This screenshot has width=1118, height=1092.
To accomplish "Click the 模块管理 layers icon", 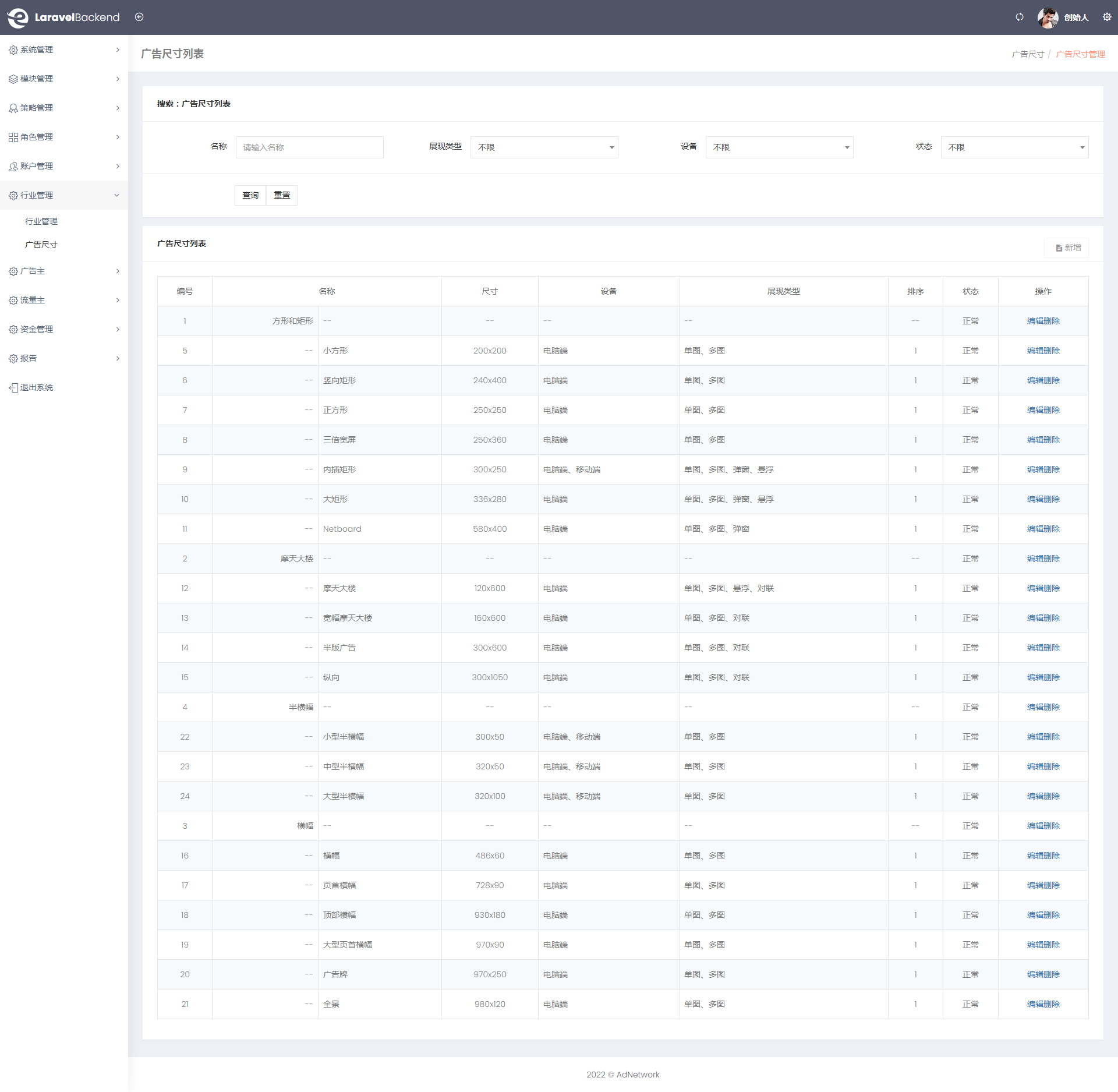I will [x=13, y=79].
